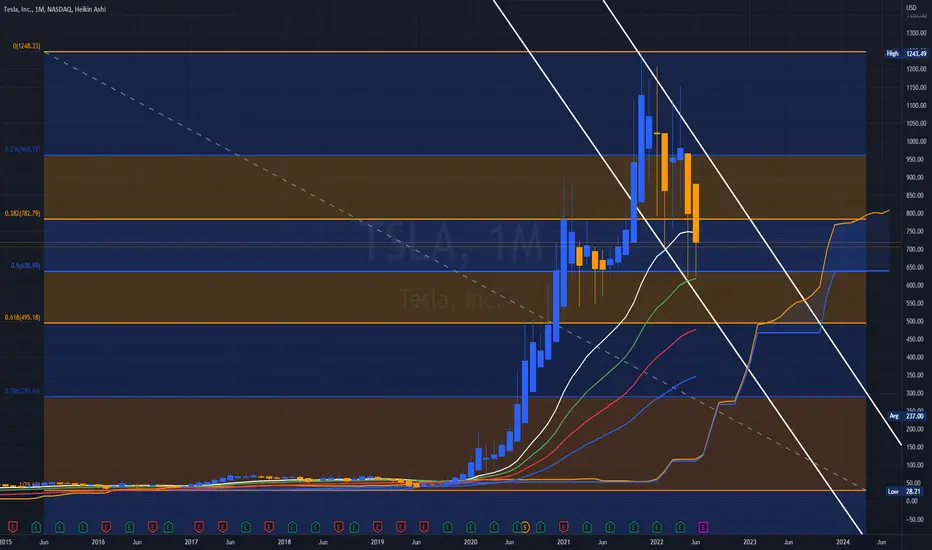Open the red earnings marker above 2017 label
Image resolution: width=932 pixels, height=550 pixels.
pos(199,527)
